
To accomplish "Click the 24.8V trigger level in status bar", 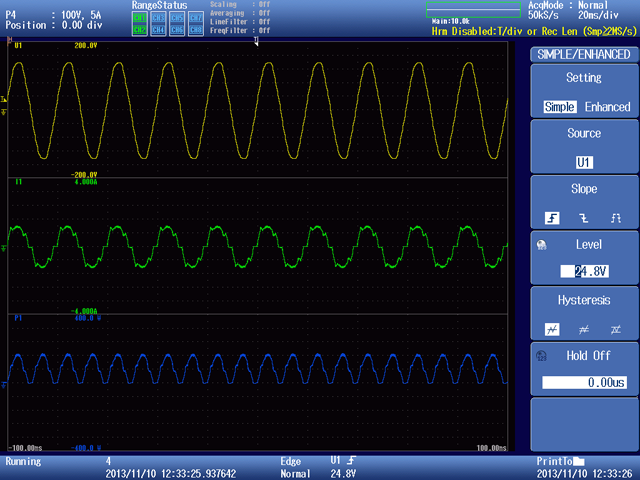I will point(343,474).
